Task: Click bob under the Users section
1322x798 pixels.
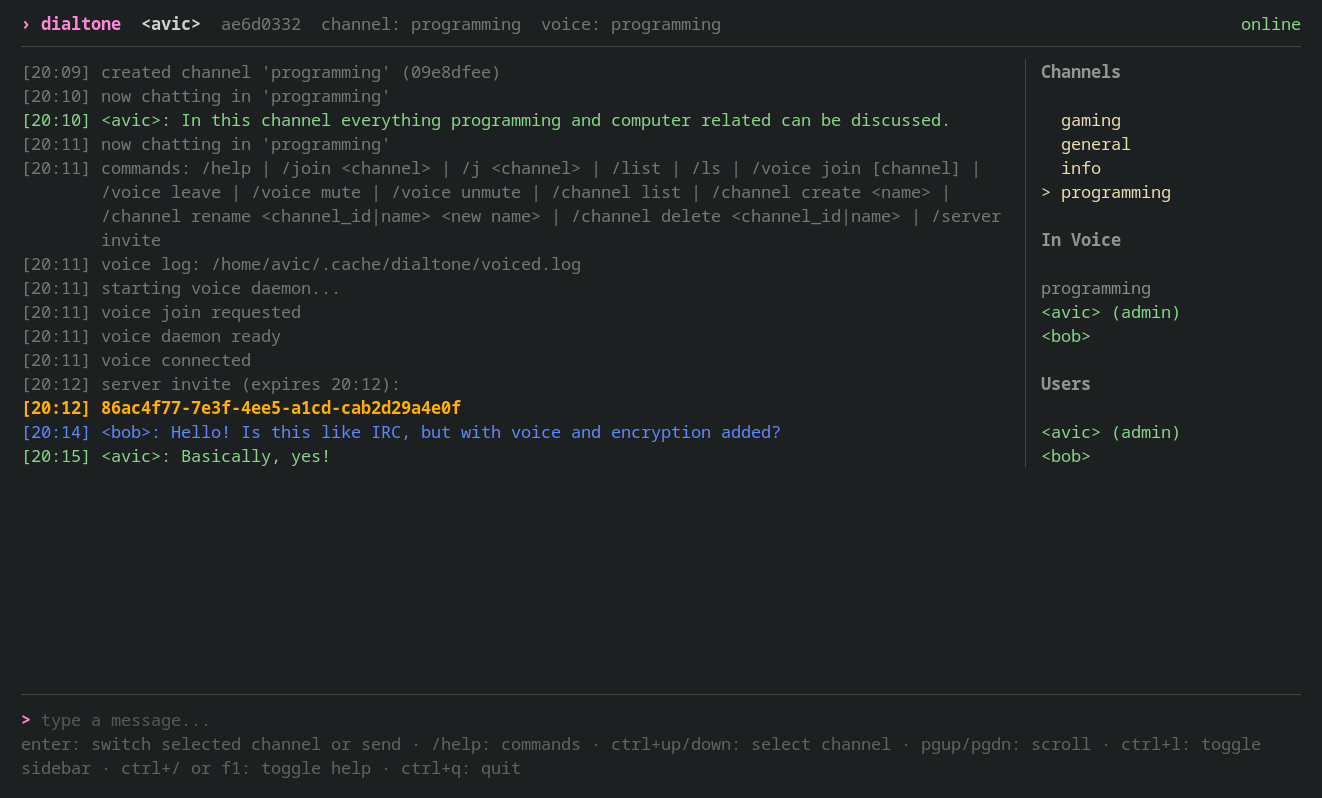Action: pyautogui.click(x=1065, y=456)
